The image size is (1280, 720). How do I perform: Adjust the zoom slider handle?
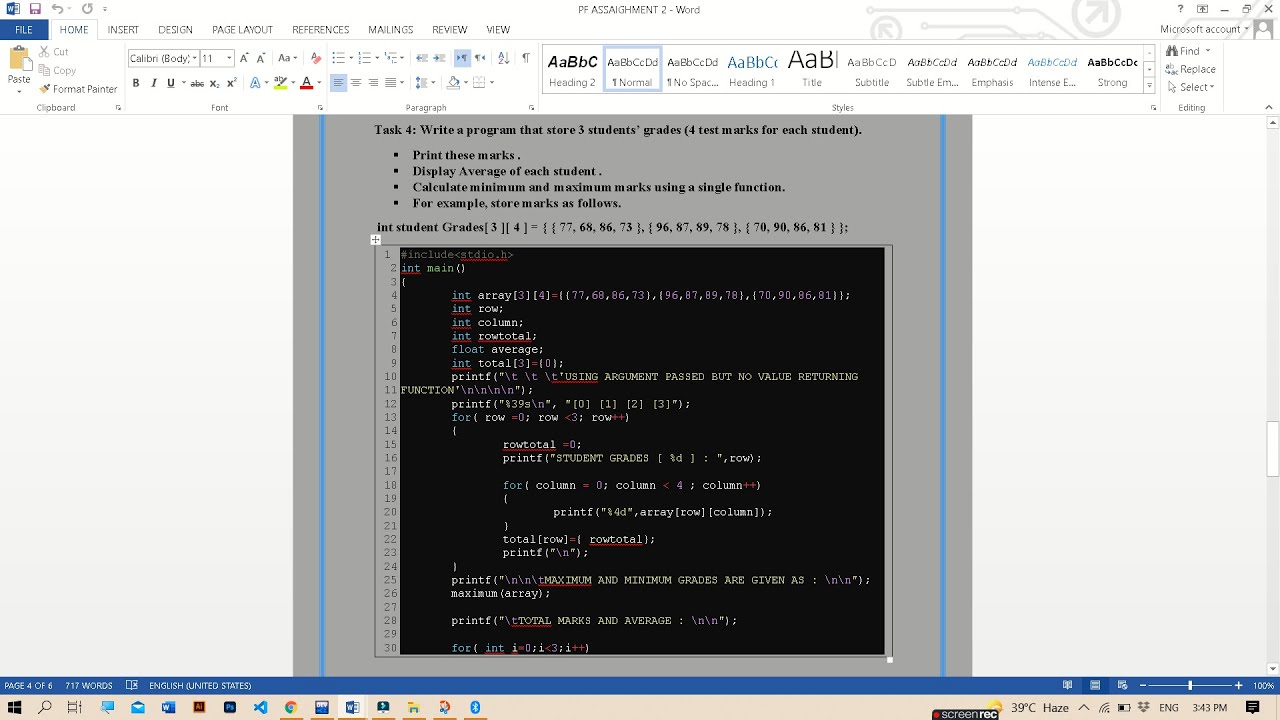pos(1190,685)
